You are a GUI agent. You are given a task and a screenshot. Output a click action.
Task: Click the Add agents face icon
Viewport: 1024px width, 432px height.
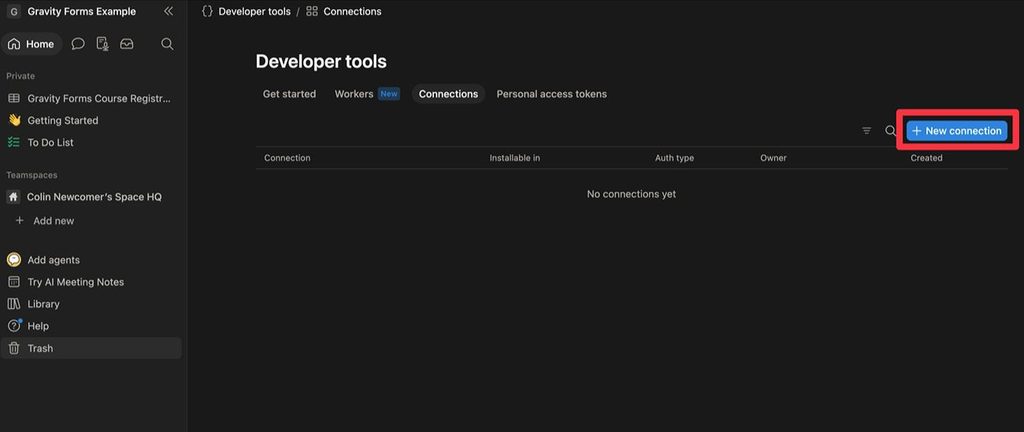point(14,260)
